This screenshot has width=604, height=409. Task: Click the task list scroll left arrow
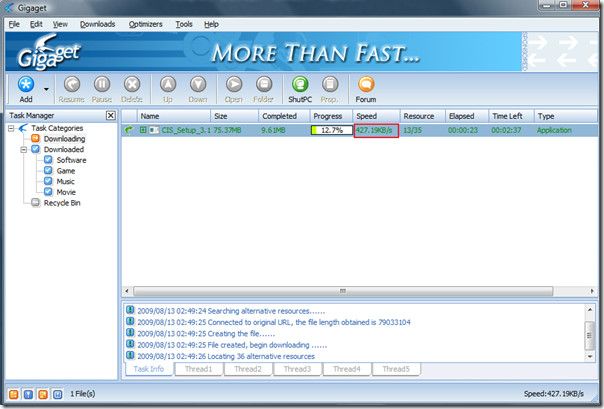pos(127,291)
